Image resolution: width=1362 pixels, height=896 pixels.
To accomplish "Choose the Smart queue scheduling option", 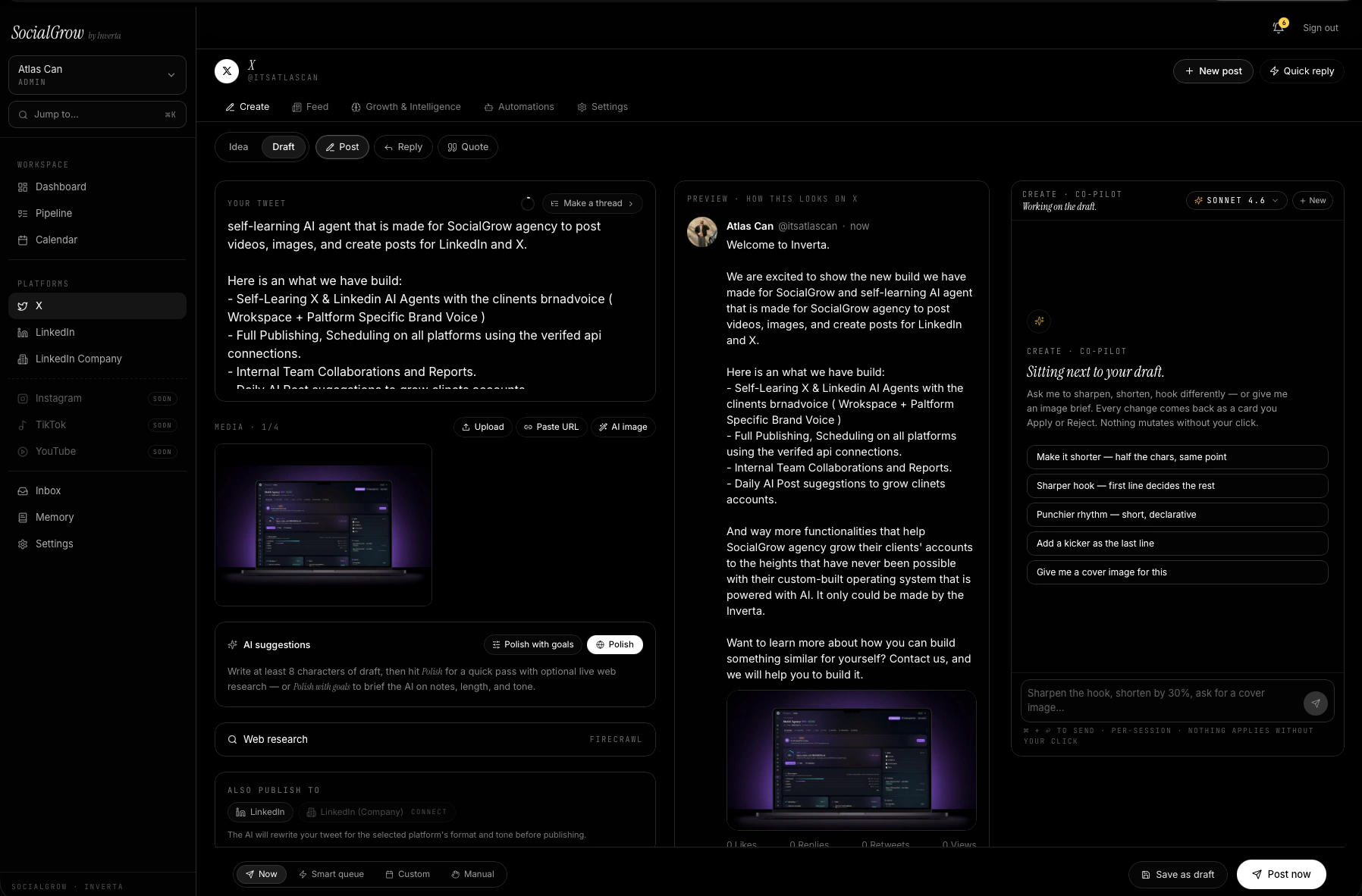I will click(331, 874).
